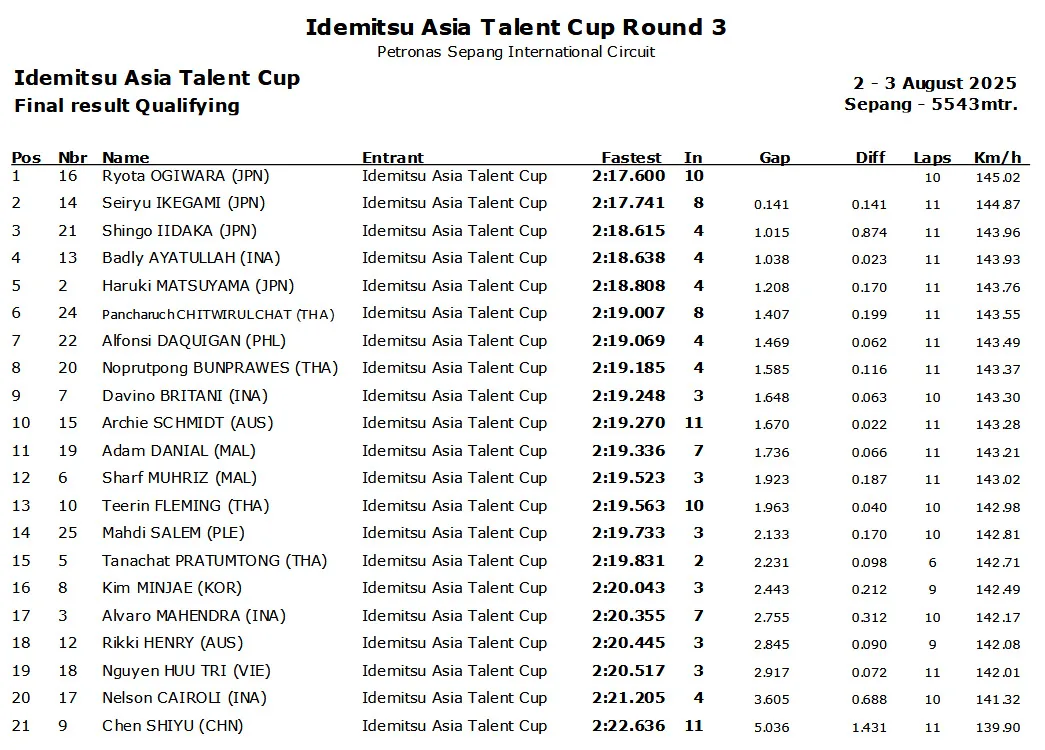1045x750 pixels.
Task: Click rider name Ryota OGIWARA (JPN)
Action: pos(186,176)
